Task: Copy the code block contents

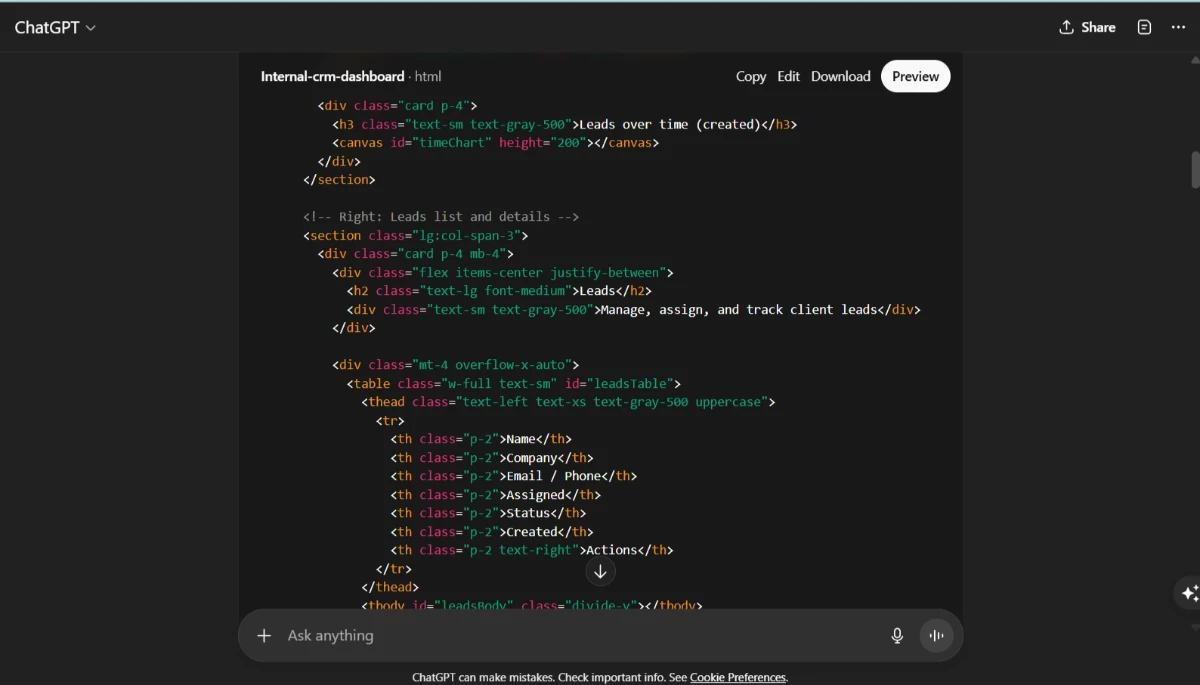Action: click(751, 76)
